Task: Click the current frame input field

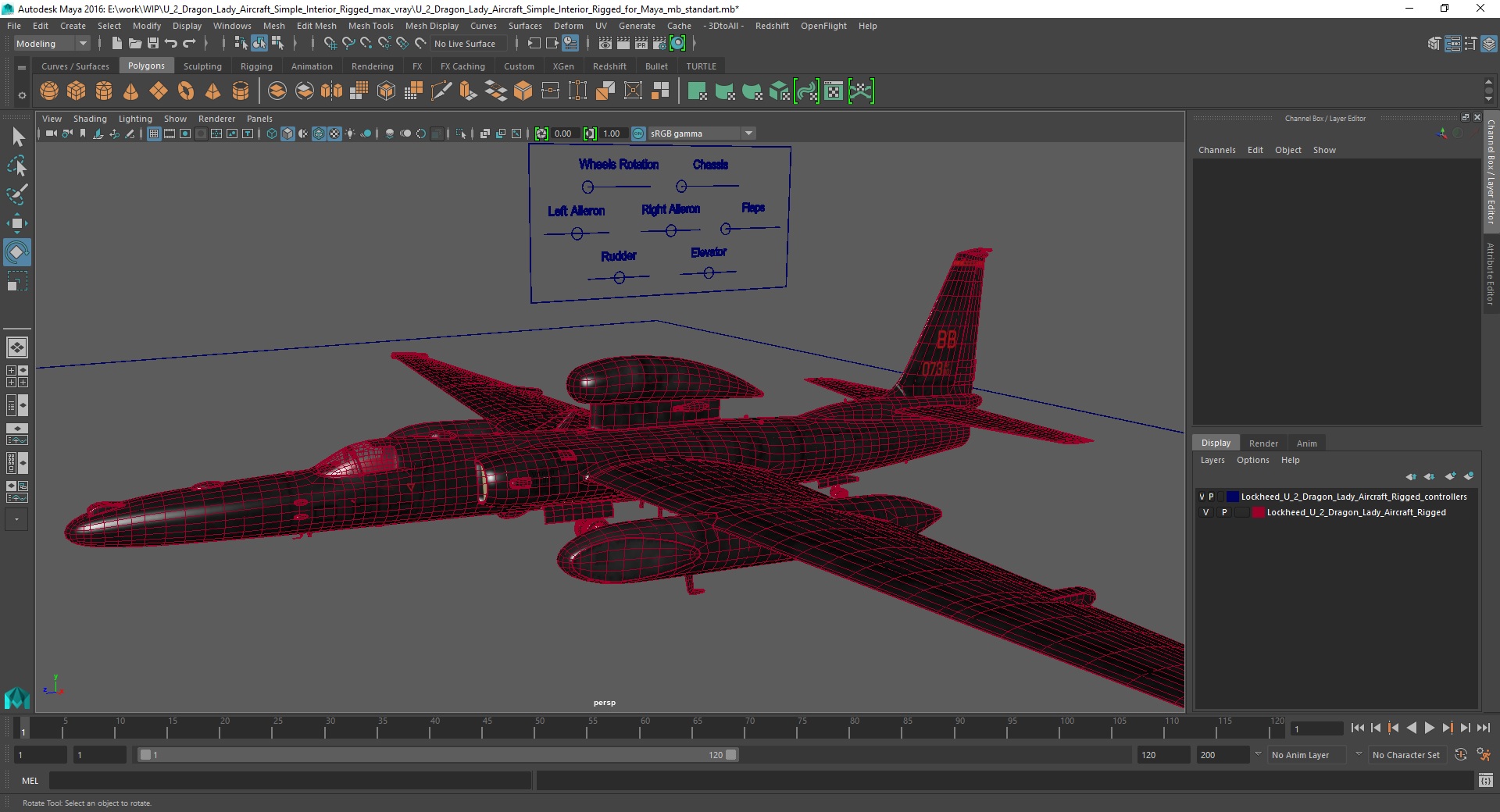Action: (1317, 728)
